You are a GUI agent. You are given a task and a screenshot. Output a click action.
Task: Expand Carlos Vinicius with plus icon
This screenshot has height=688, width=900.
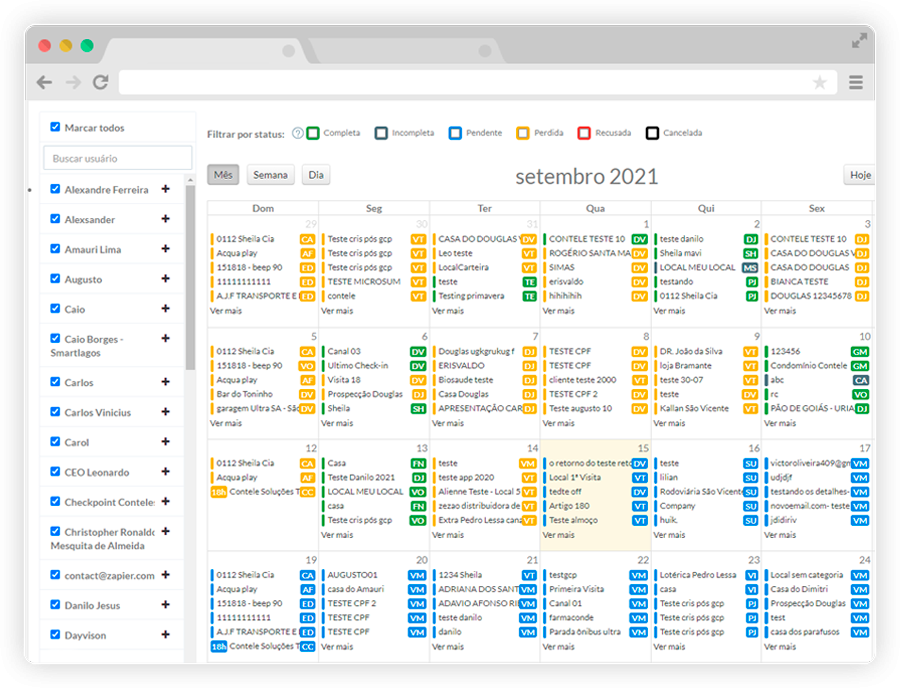pyautogui.click(x=165, y=411)
